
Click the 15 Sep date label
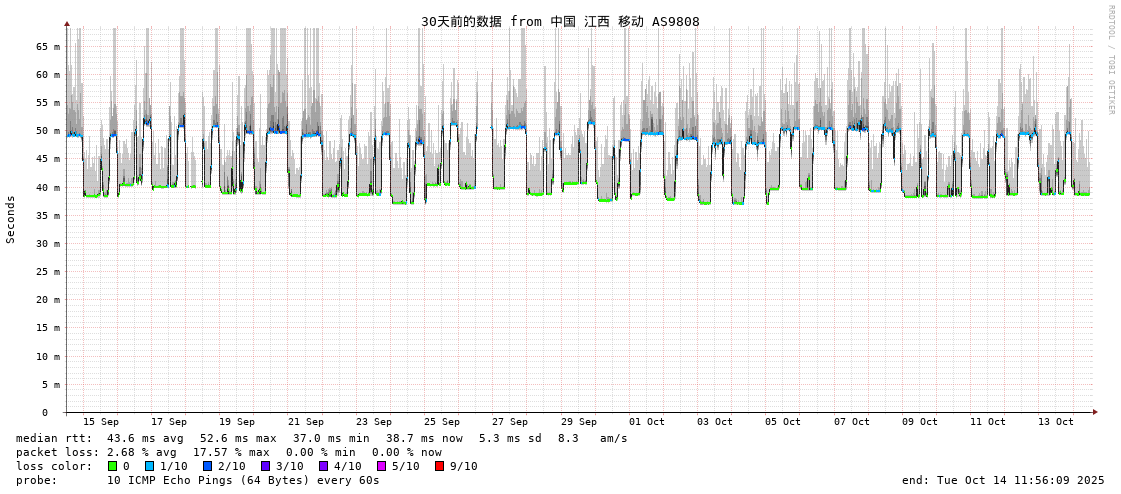(x=100, y=422)
